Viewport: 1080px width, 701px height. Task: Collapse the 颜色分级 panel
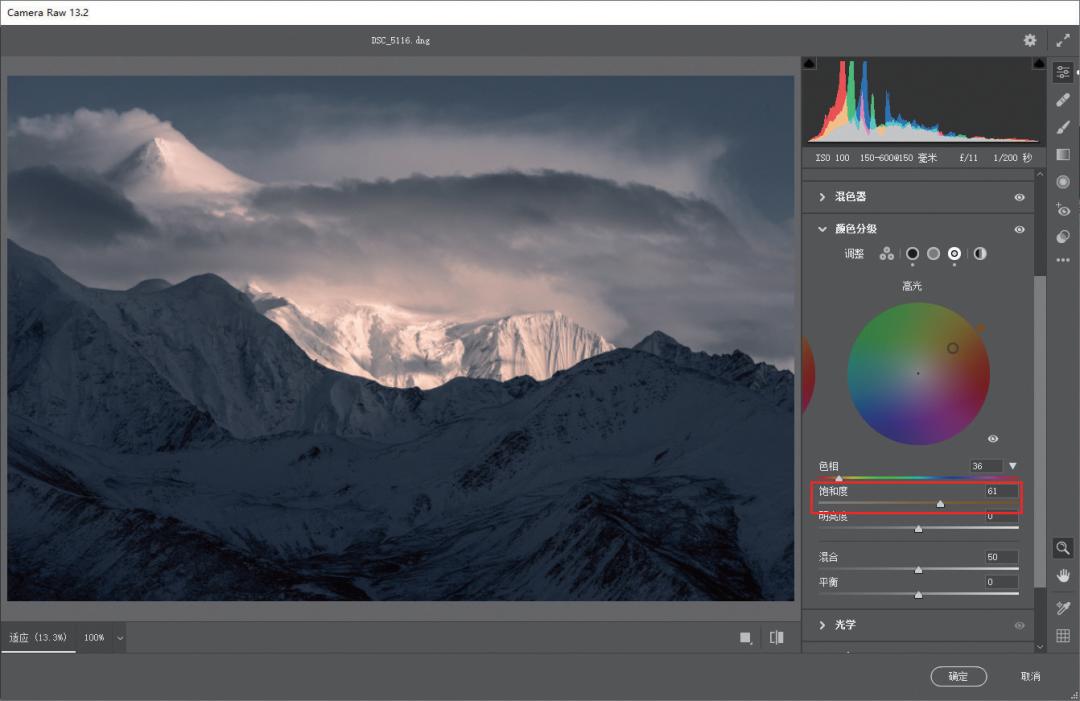pos(823,229)
